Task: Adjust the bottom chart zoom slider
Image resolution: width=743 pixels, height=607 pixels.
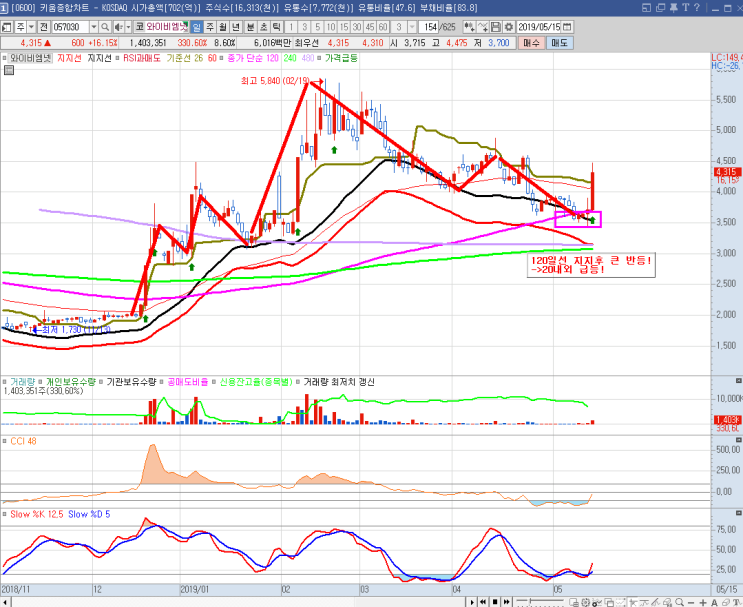Action: click(541, 602)
